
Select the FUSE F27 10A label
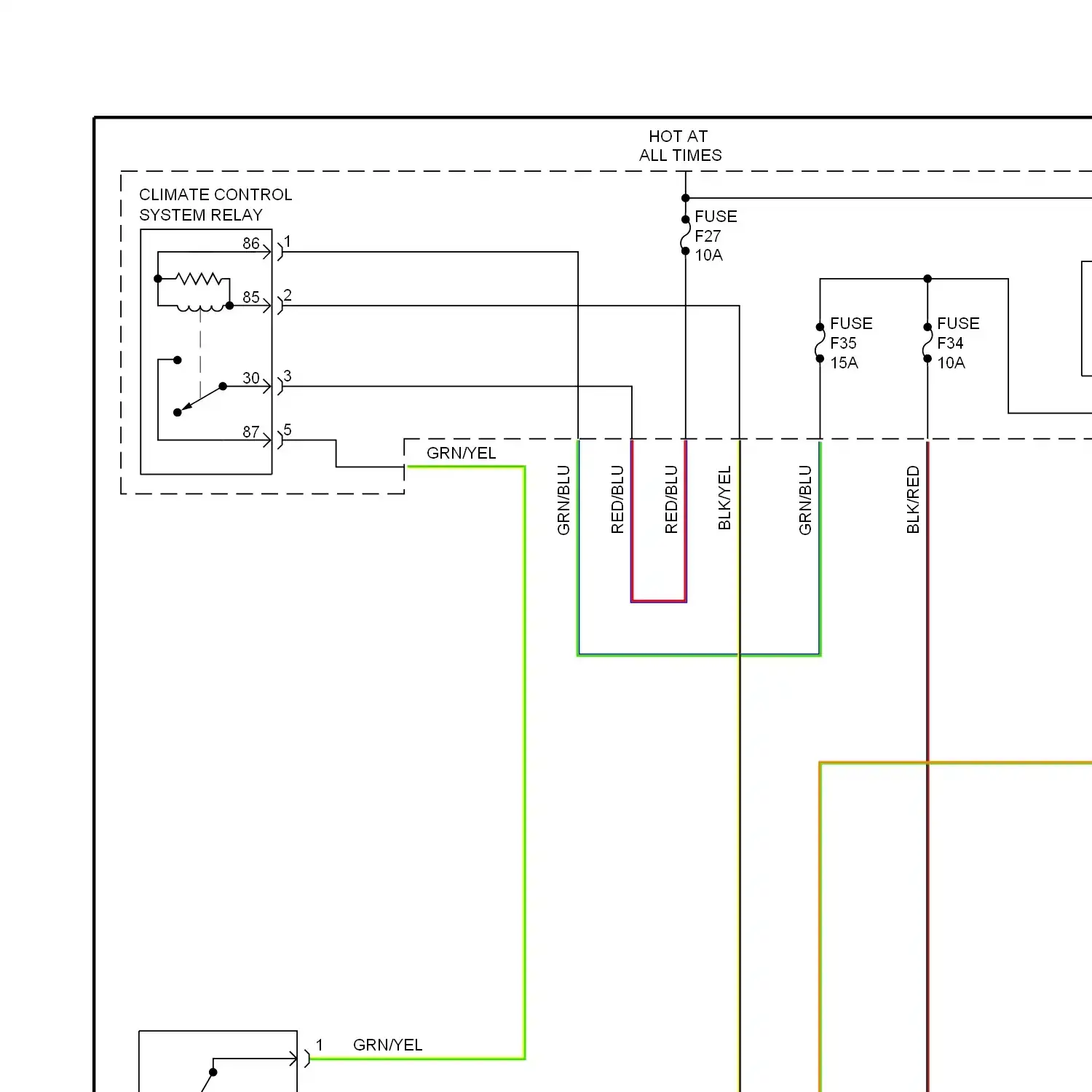[716, 236]
